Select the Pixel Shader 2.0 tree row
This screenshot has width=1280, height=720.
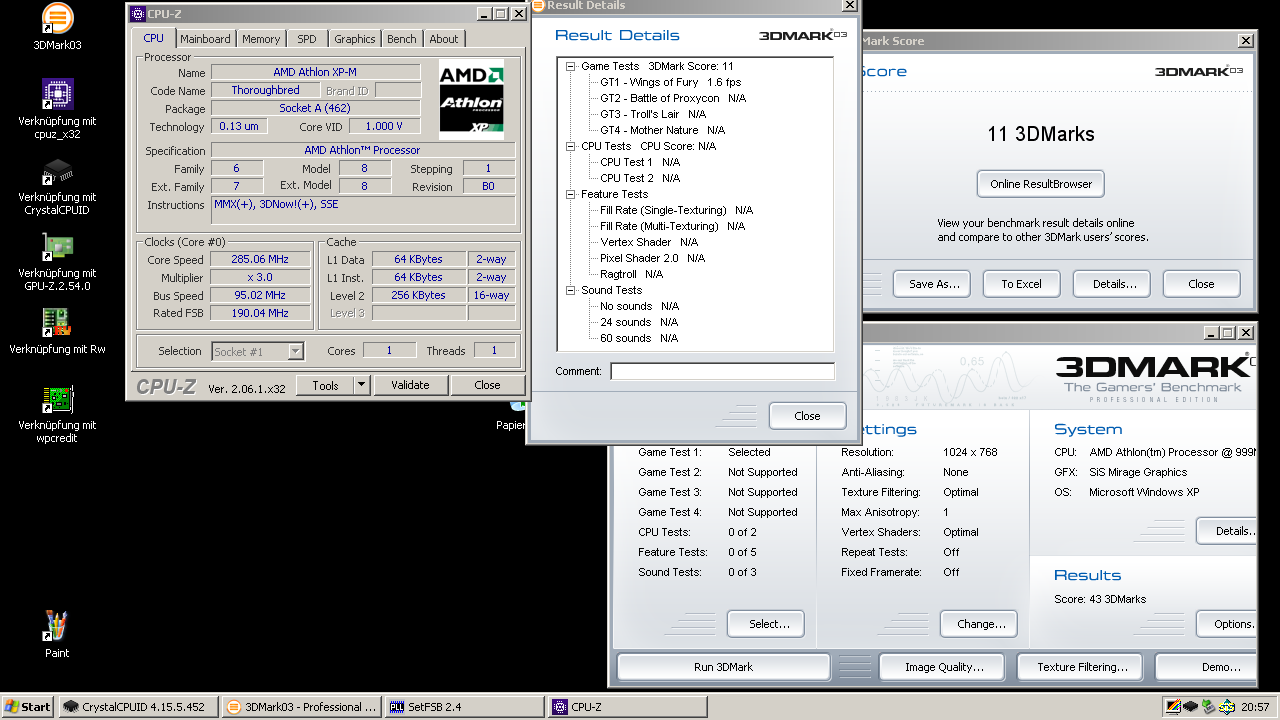(x=652, y=258)
